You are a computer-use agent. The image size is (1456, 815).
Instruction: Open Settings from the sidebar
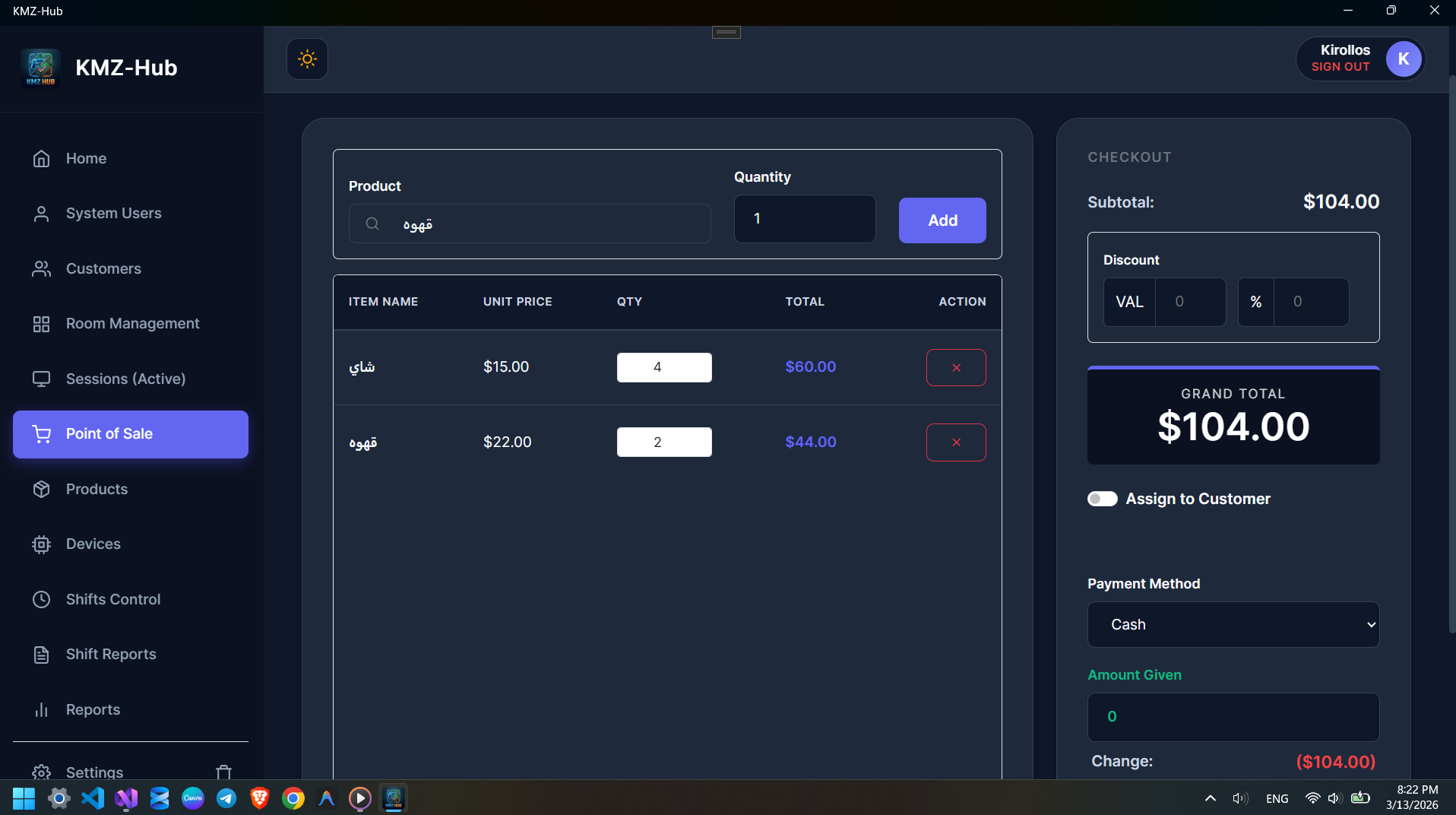[x=94, y=772]
